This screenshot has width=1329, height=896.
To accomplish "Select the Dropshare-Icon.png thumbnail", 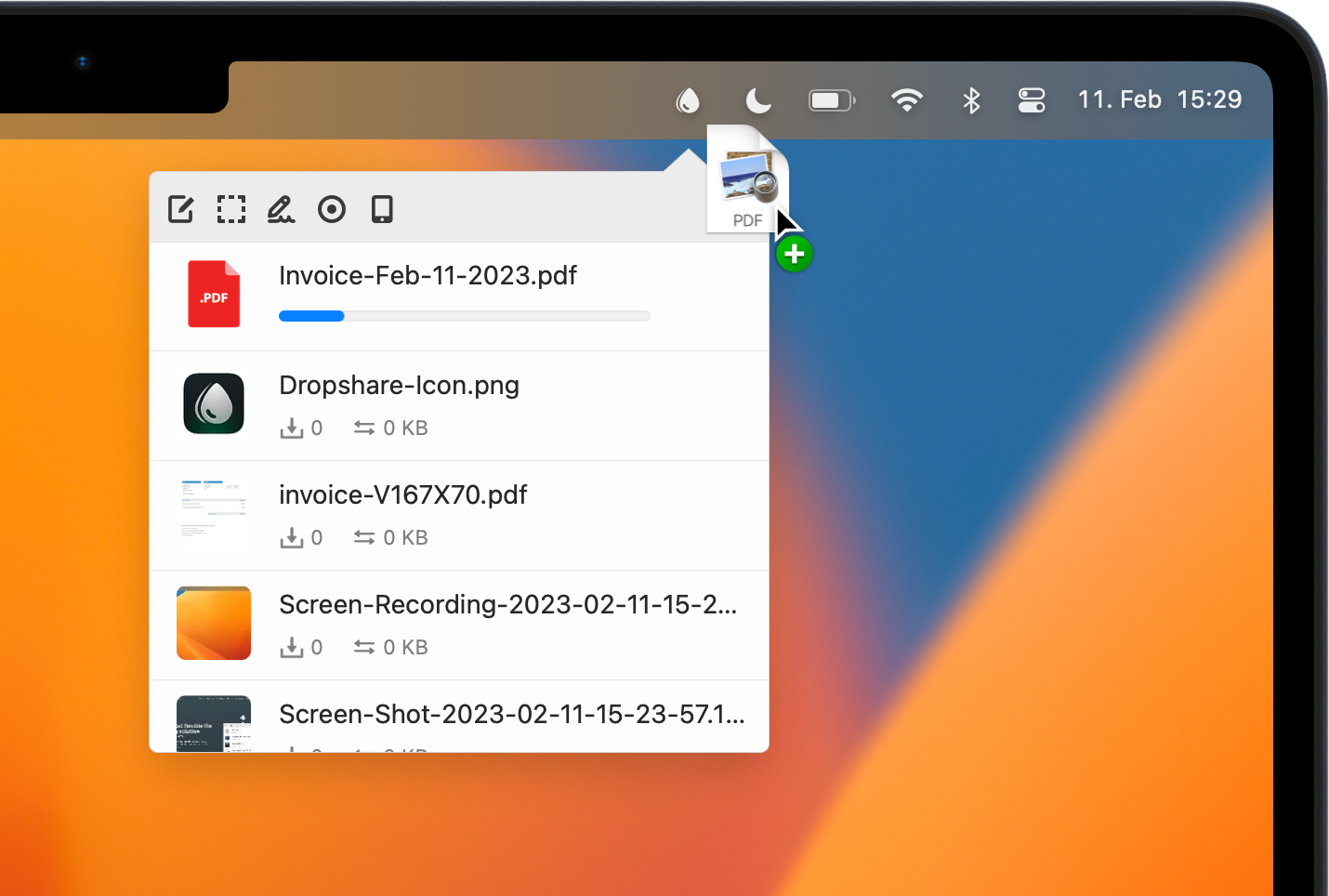I will 214,403.
